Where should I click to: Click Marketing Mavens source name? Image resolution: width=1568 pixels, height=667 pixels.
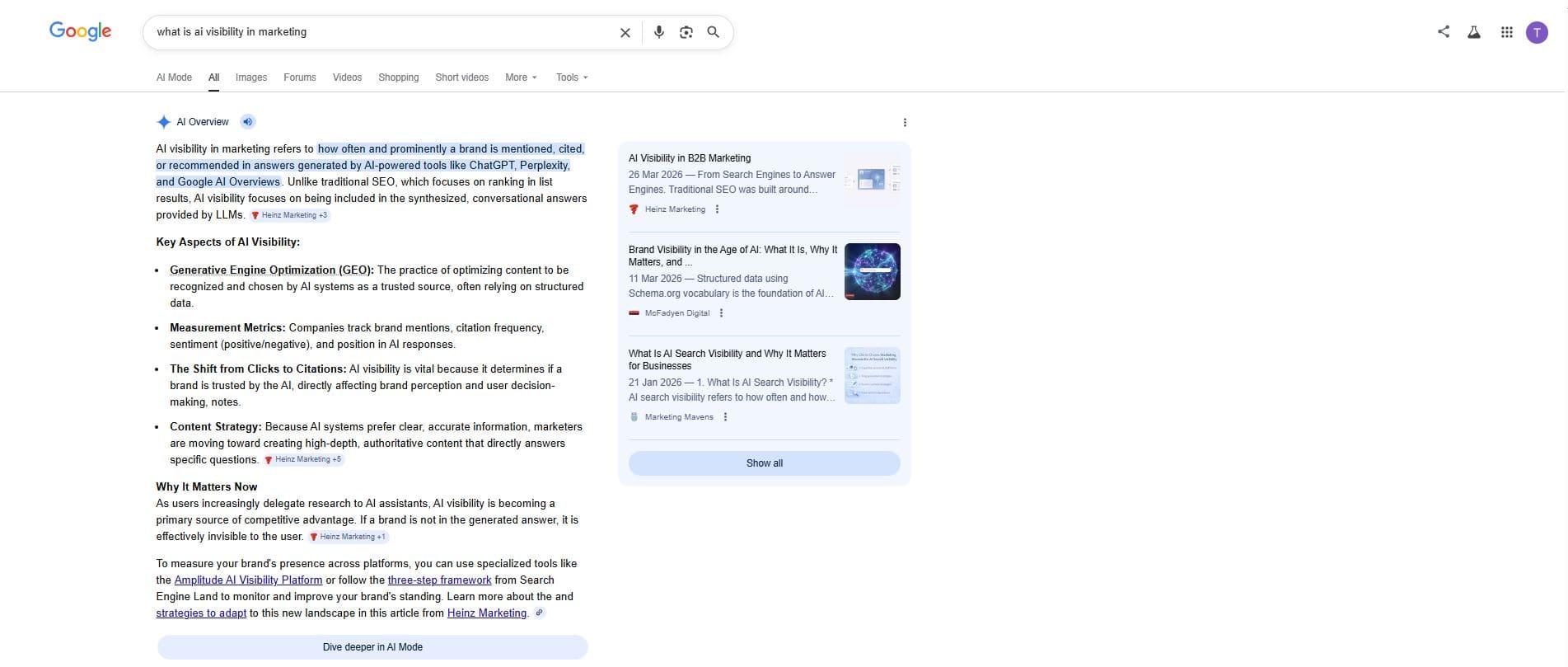[679, 417]
